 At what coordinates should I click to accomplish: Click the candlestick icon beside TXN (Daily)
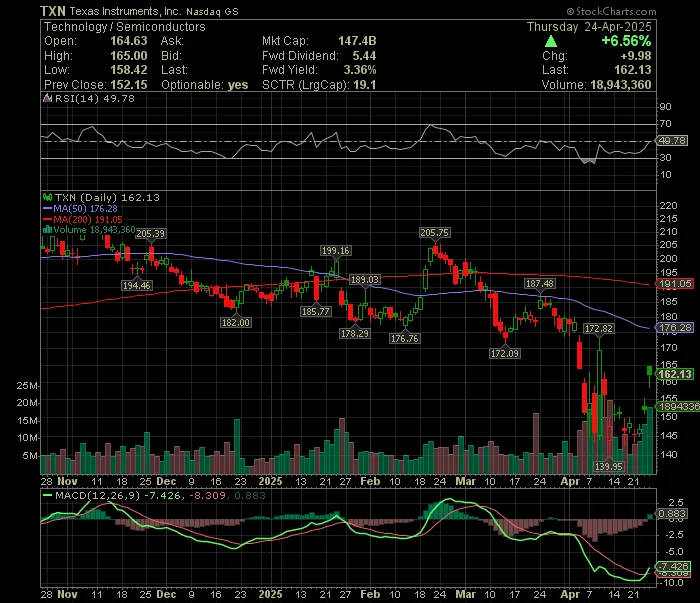coord(47,197)
